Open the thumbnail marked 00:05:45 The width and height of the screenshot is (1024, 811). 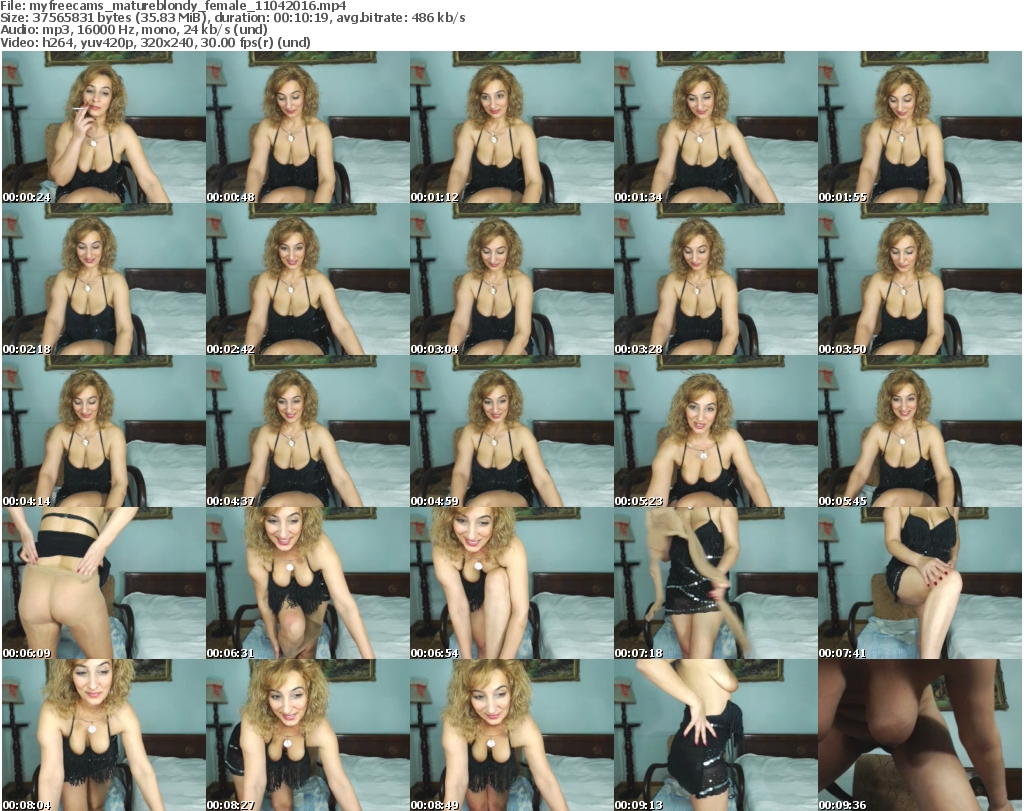pos(919,431)
